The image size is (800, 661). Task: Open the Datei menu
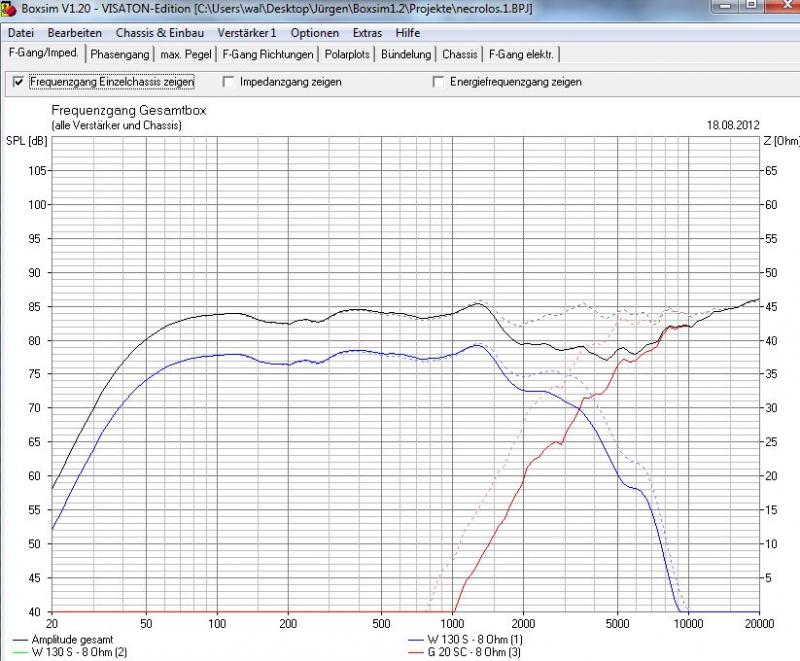pos(21,33)
